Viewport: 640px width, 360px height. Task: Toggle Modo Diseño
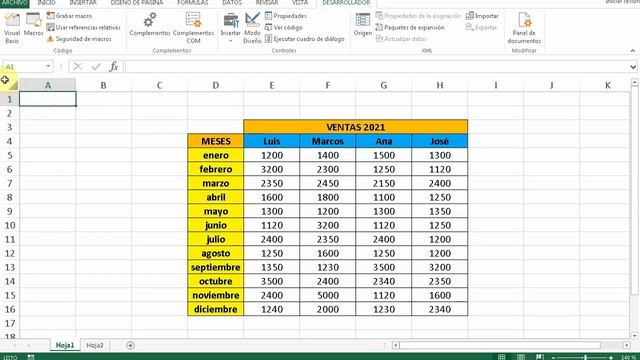pyautogui.click(x=252, y=28)
